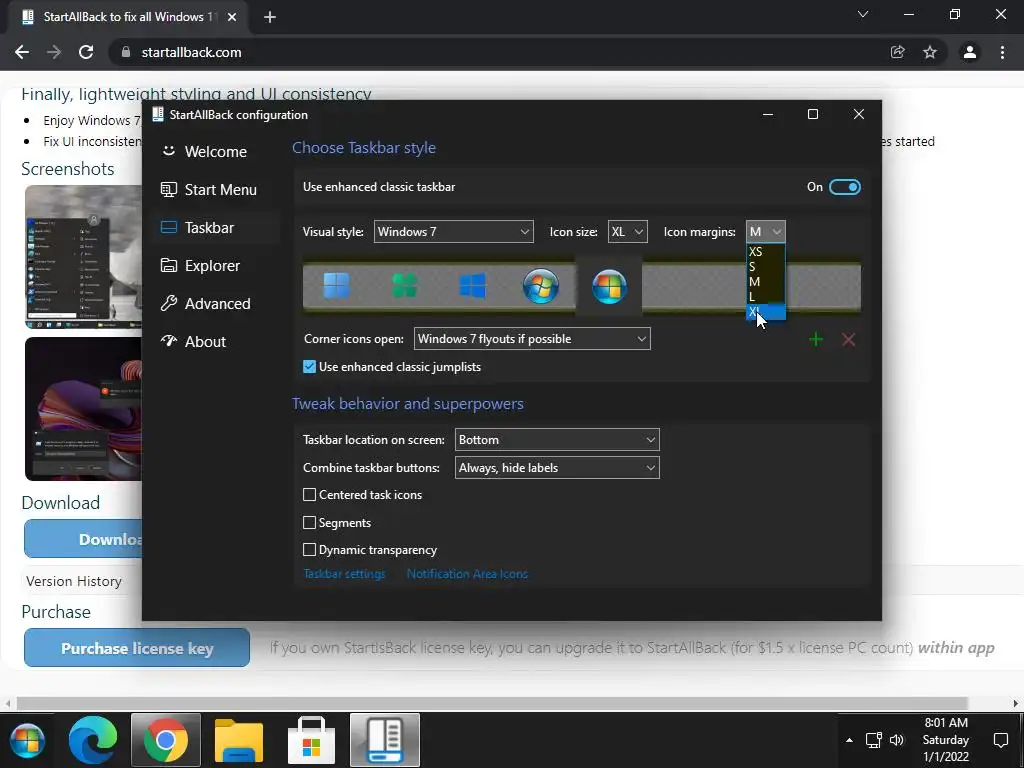Image resolution: width=1024 pixels, height=768 pixels.
Task: Open the Icon size dropdown
Action: [x=628, y=232]
